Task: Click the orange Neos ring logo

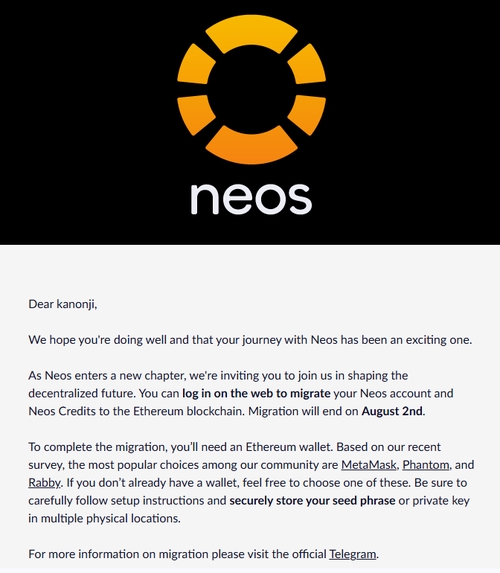Action: point(251,89)
